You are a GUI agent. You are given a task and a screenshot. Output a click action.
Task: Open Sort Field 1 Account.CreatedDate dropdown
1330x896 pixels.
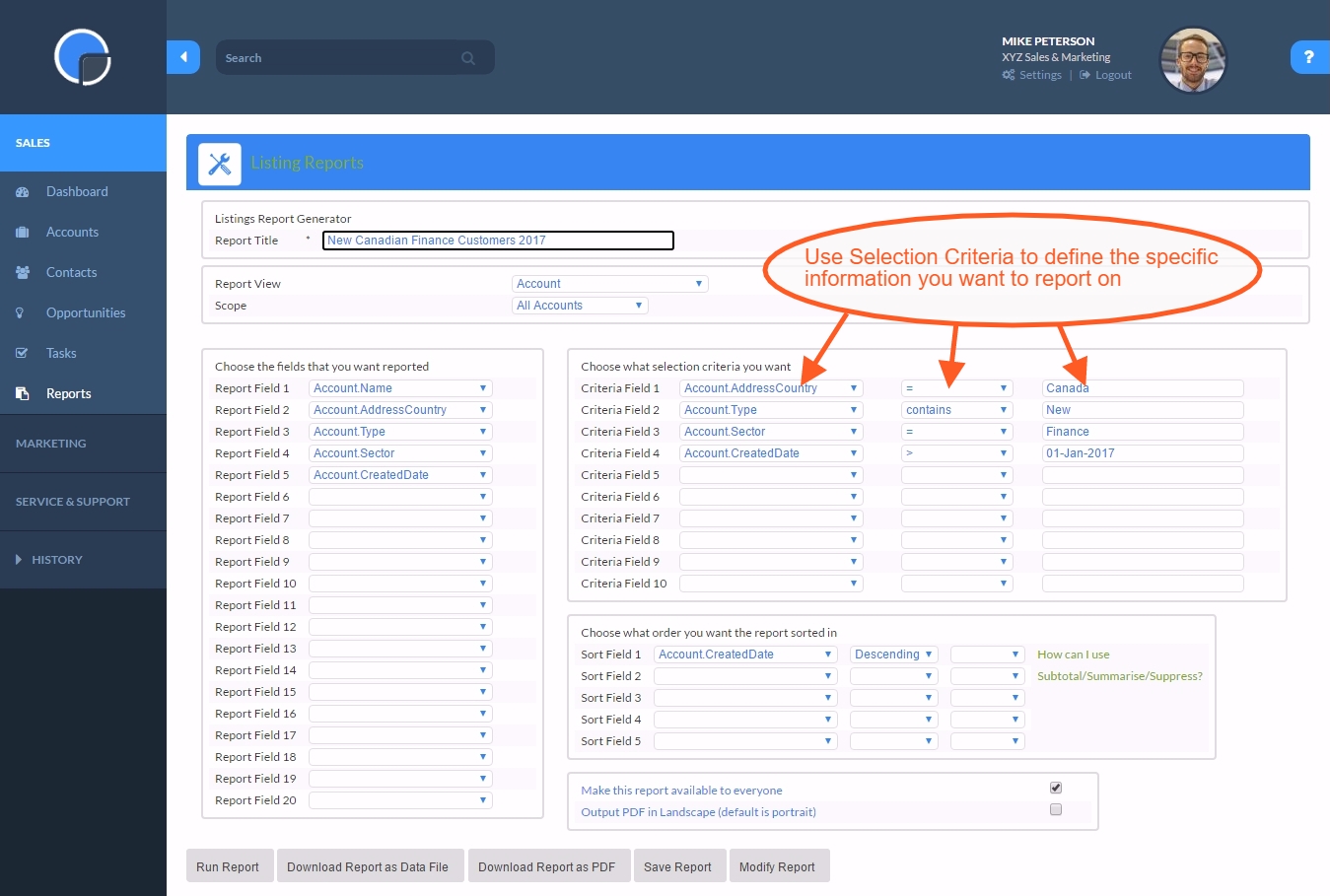coord(745,655)
